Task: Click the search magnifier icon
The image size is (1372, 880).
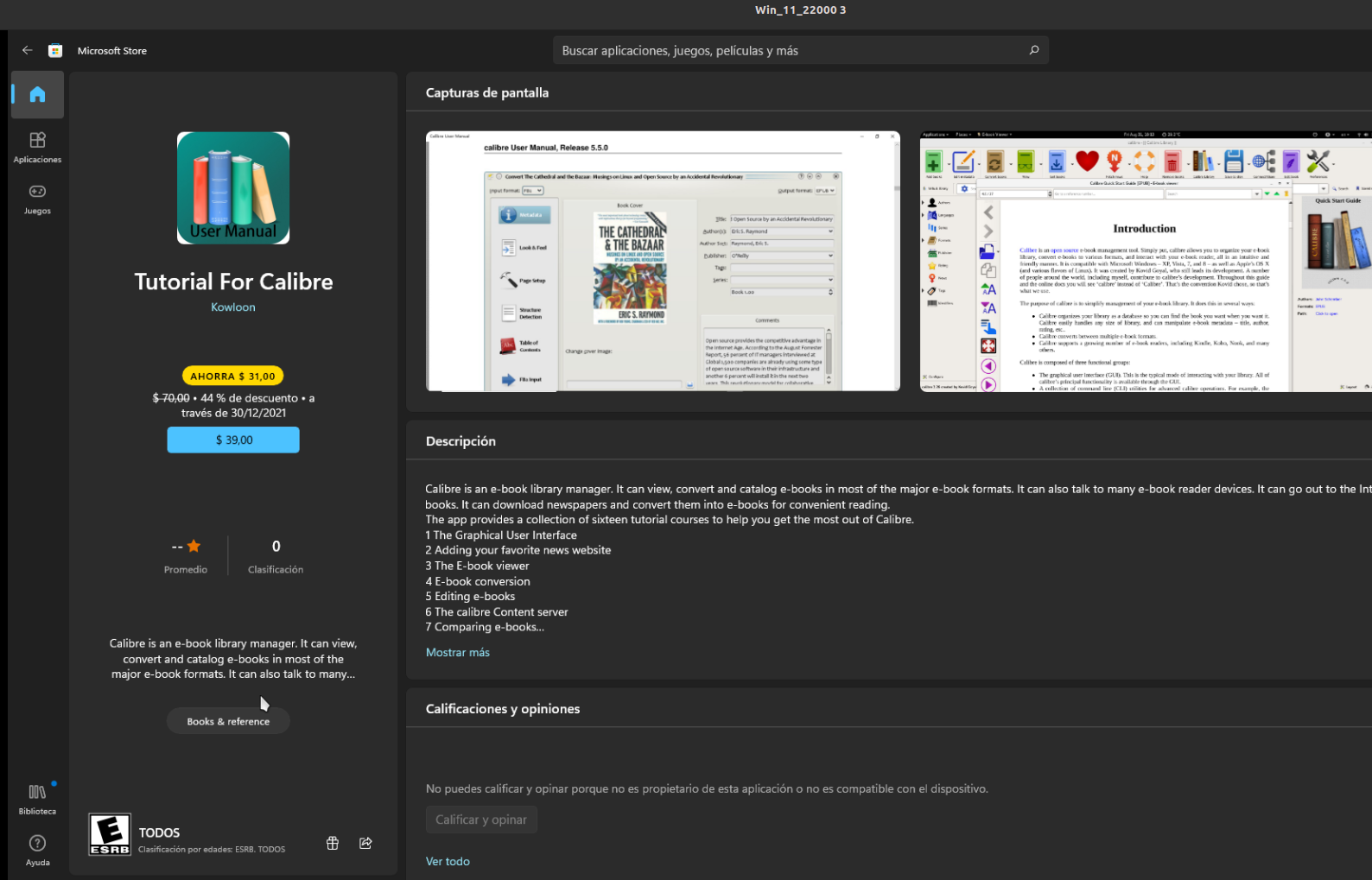Action: click(1033, 50)
